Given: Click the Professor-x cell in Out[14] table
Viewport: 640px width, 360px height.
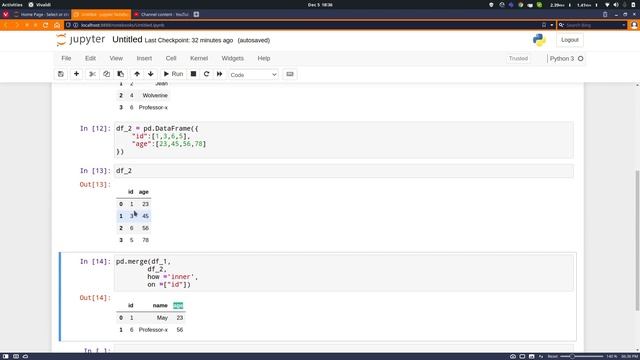Looking at the screenshot, I should click(153, 330).
